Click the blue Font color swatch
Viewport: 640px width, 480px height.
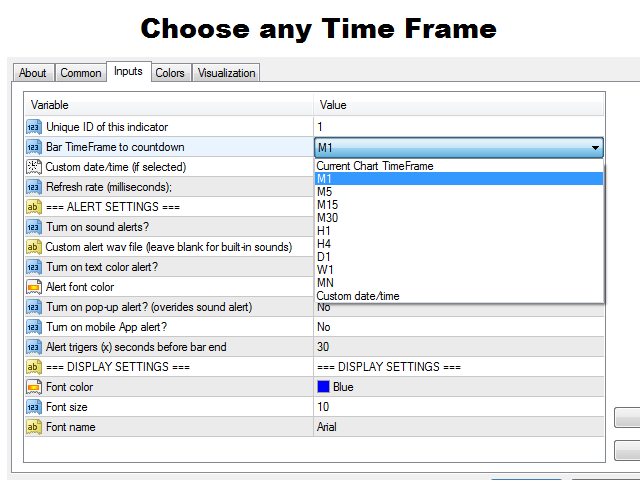[323, 387]
